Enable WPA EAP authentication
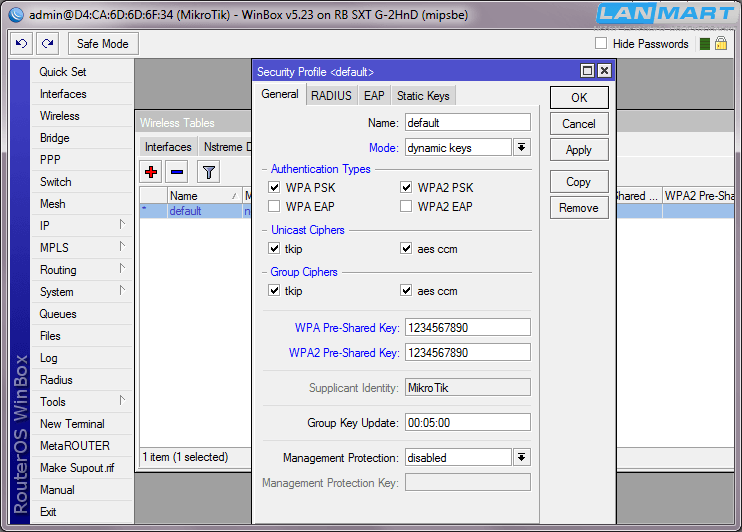Image resolution: width=742 pixels, height=532 pixels. pyautogui.click(x=274, y=206)
